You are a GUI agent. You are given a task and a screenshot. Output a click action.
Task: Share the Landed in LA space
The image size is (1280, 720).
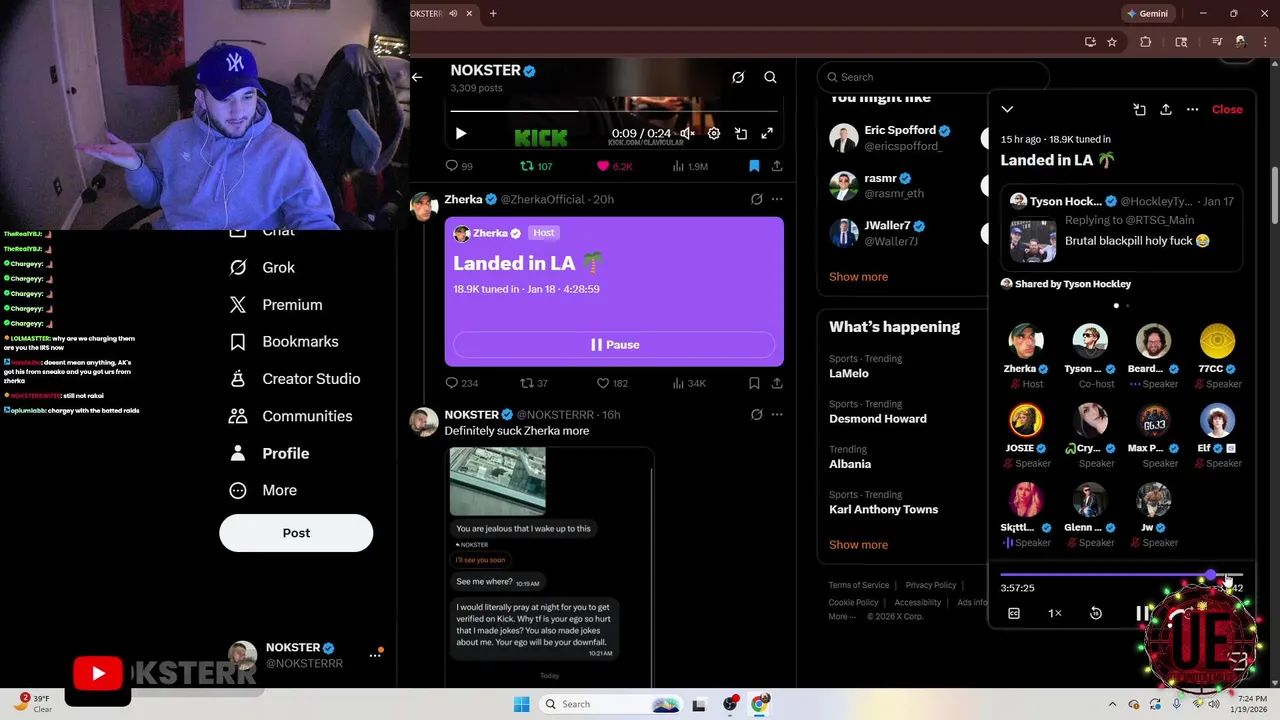(x=1166, y=109)
